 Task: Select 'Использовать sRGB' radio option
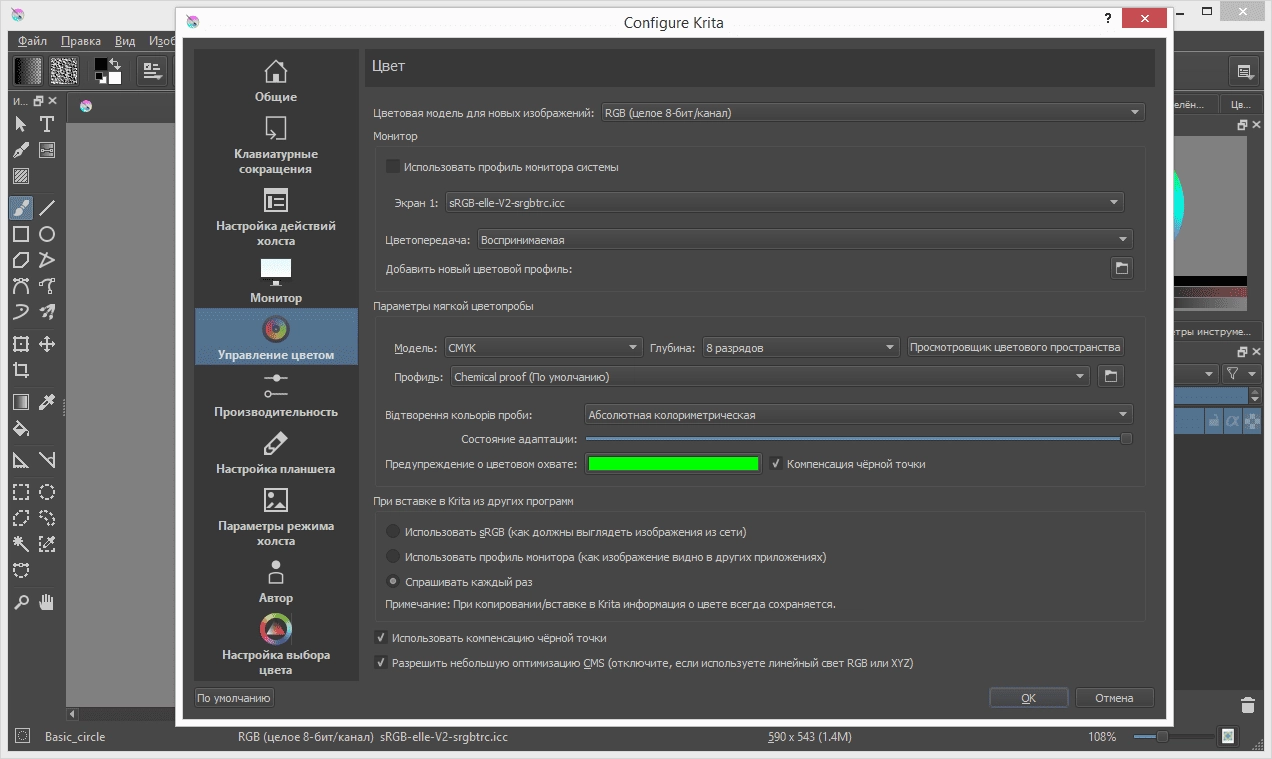[393, 532]
